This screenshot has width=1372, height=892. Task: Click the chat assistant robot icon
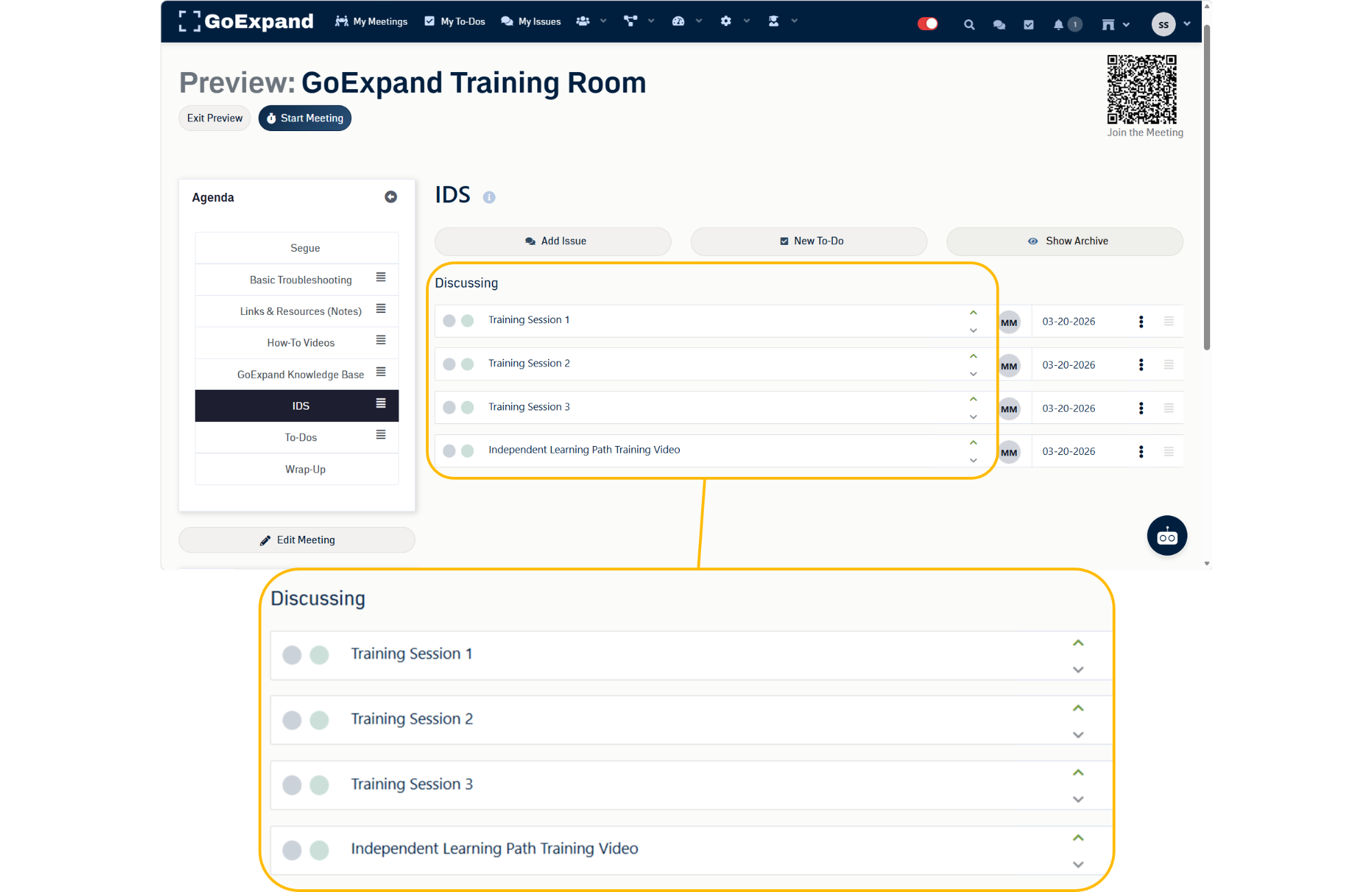coord(1166,536)
